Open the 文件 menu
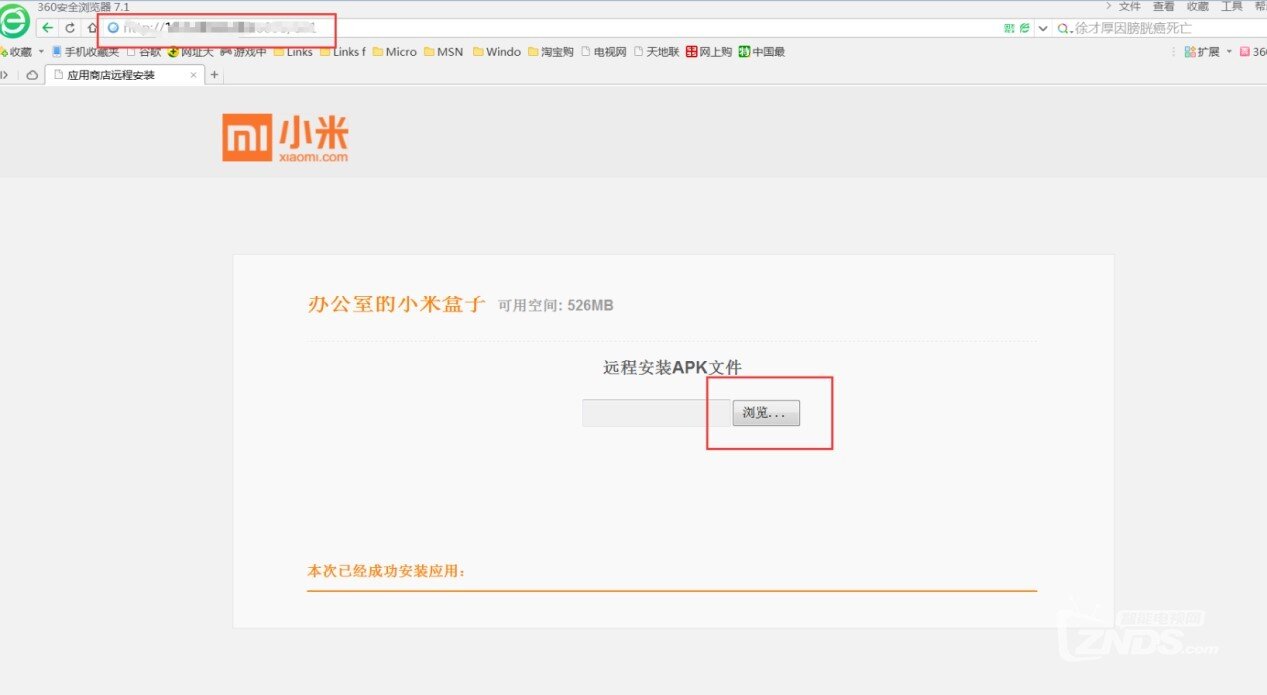The image size is (1267, 695). (1129, 6)
